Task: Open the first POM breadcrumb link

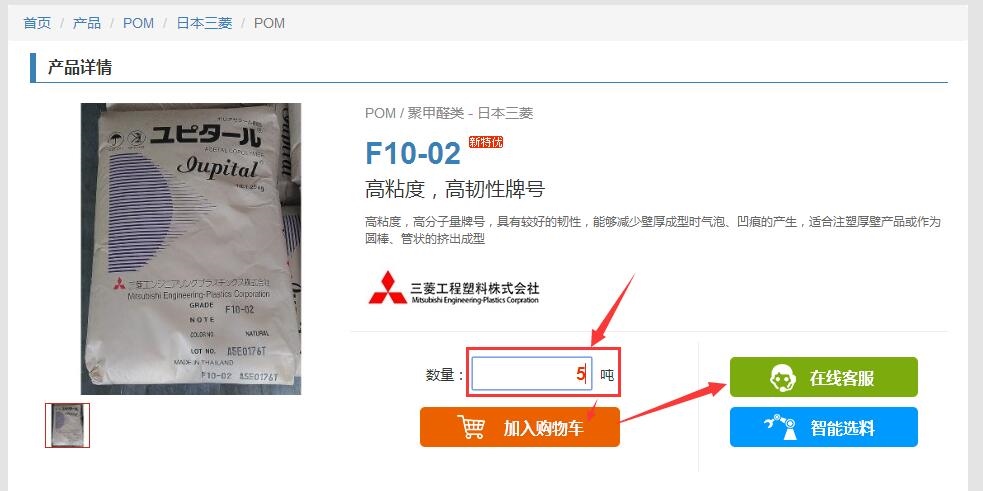Action: 138,23
